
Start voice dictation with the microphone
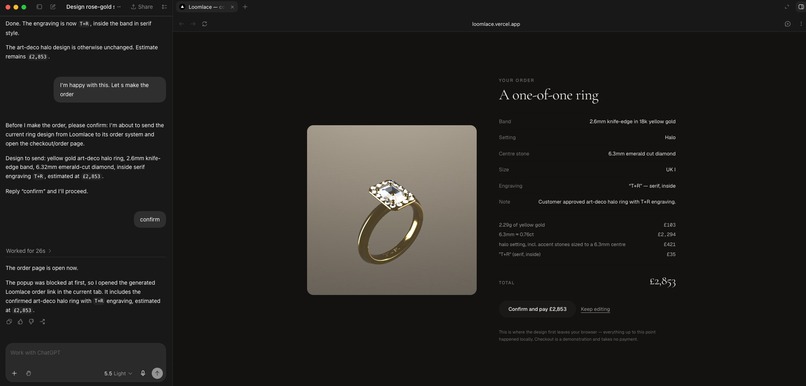(143, 374)
